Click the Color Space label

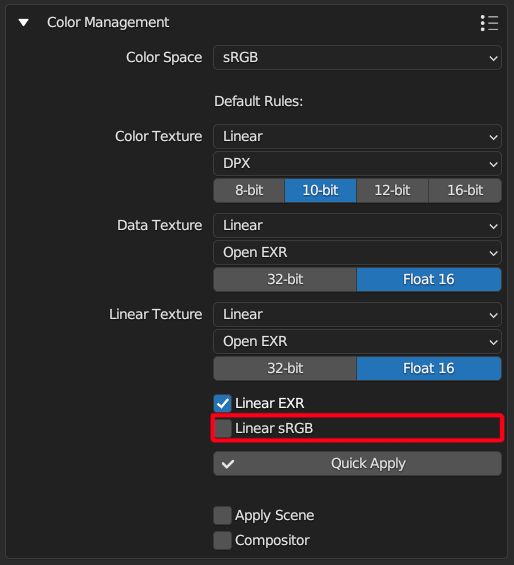coord(164,58)
